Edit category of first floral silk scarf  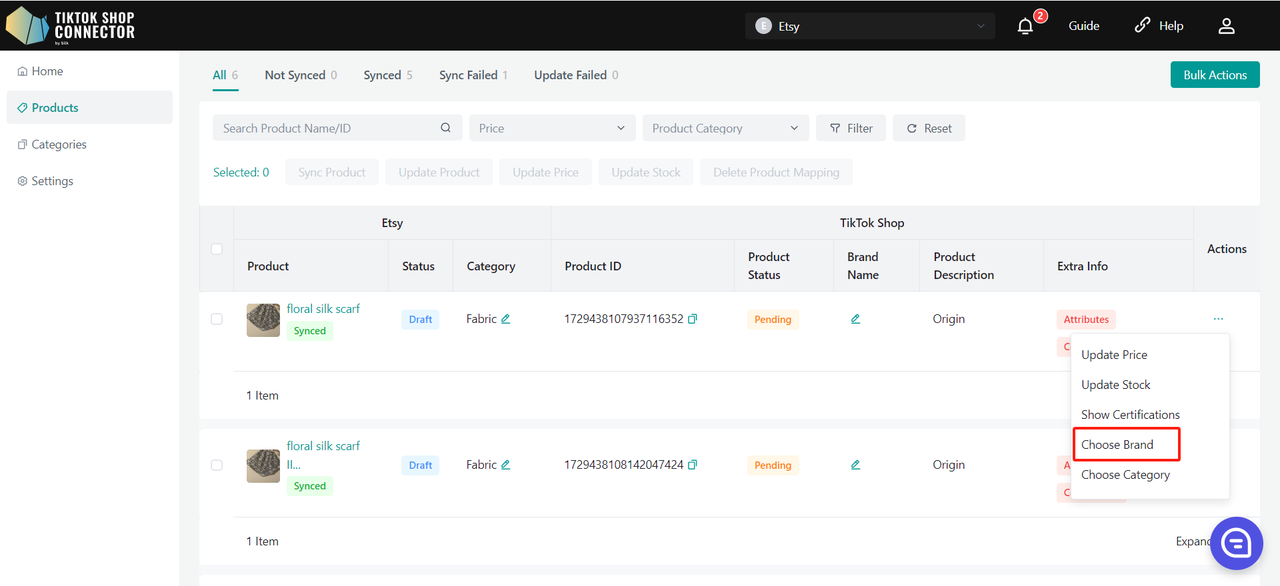point(506,319)
